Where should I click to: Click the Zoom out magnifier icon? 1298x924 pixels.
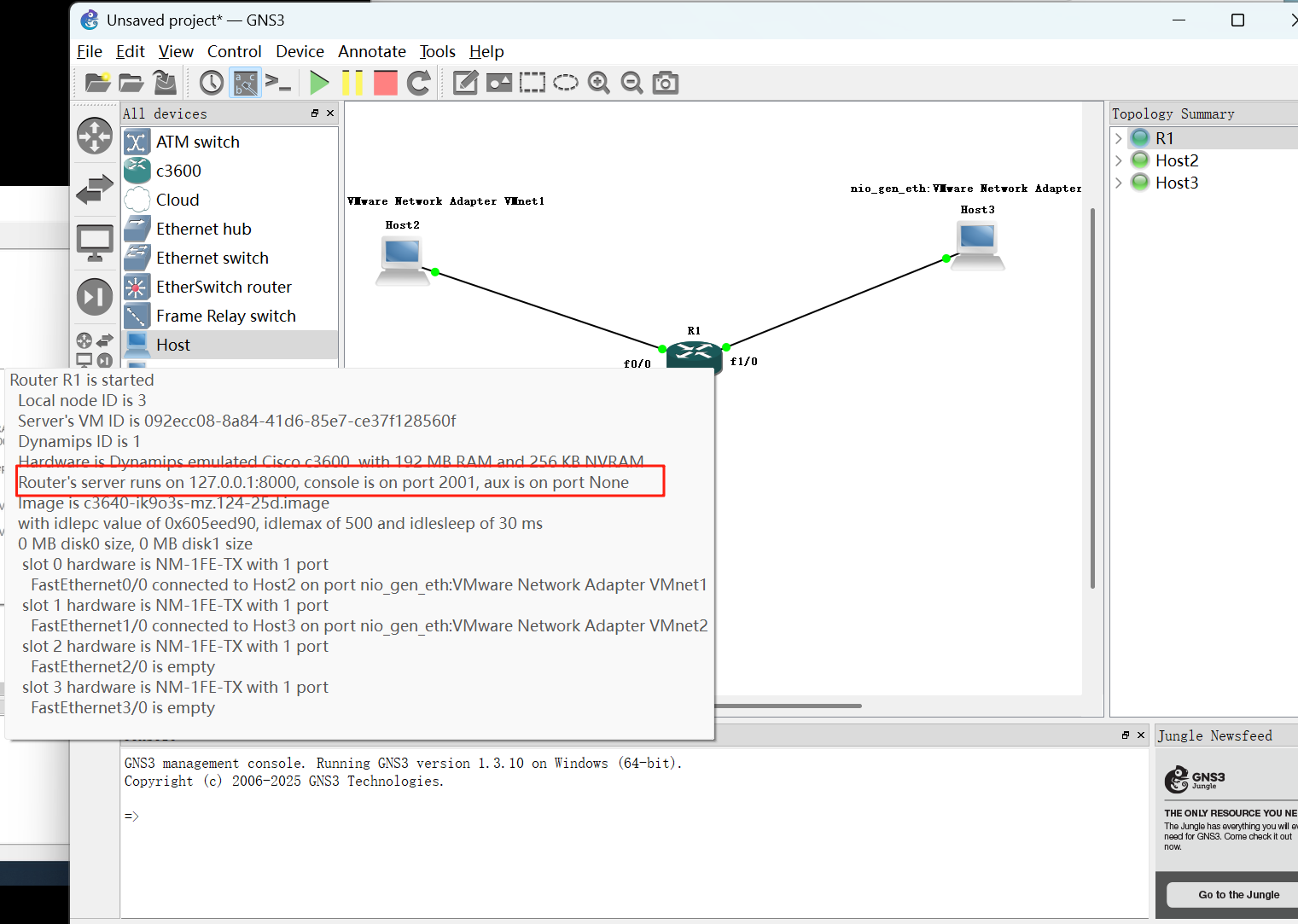click(x=632, y=83)
